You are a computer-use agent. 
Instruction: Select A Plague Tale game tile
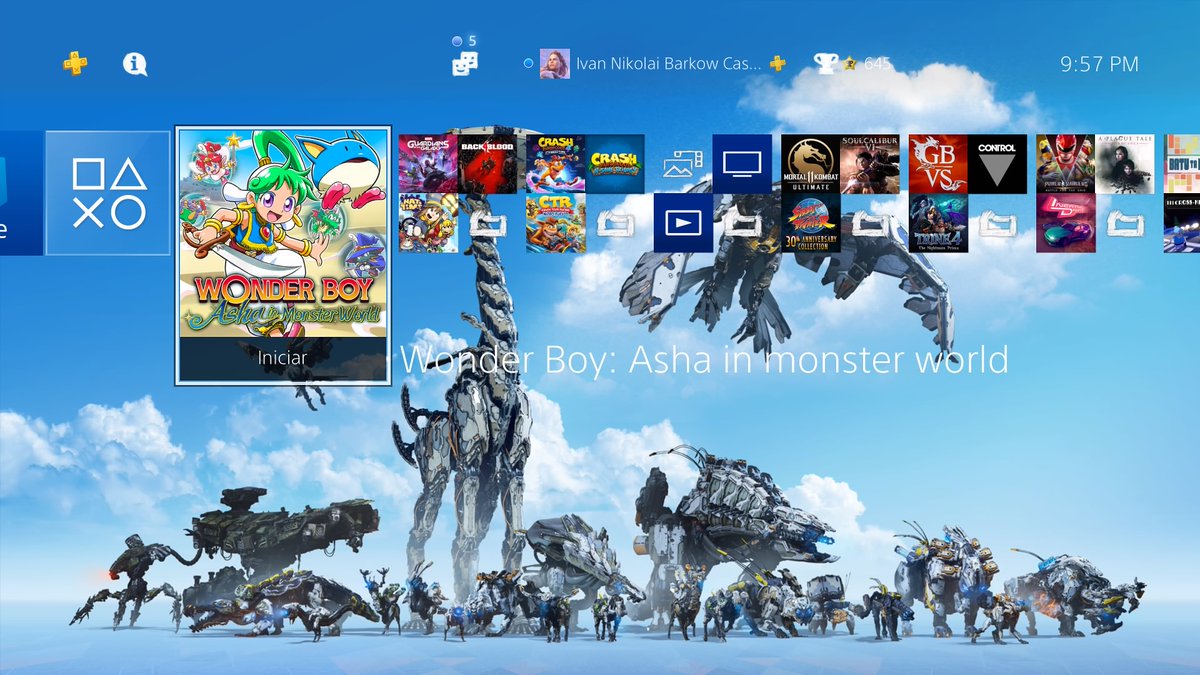(x=1125, y=164)
